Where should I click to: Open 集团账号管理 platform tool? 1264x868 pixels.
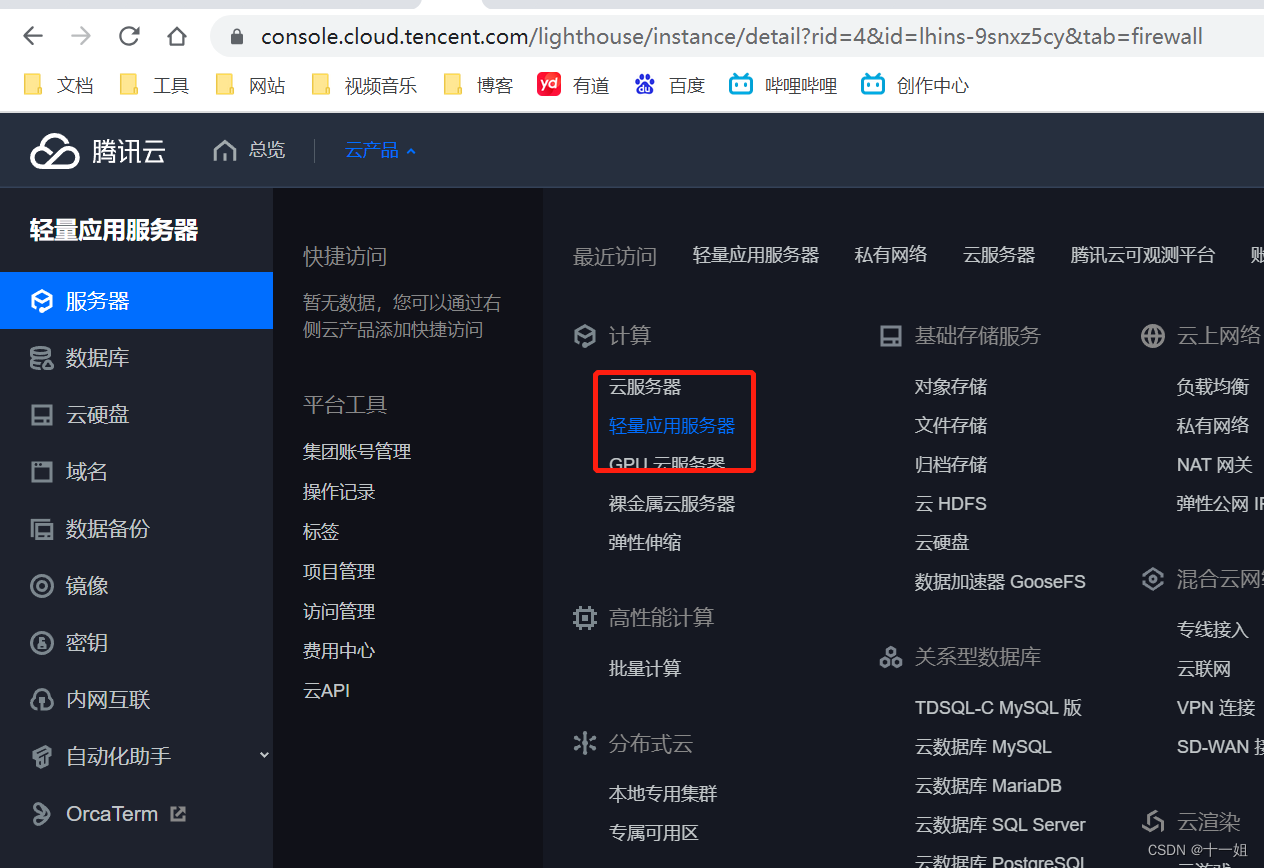point(357,452)
